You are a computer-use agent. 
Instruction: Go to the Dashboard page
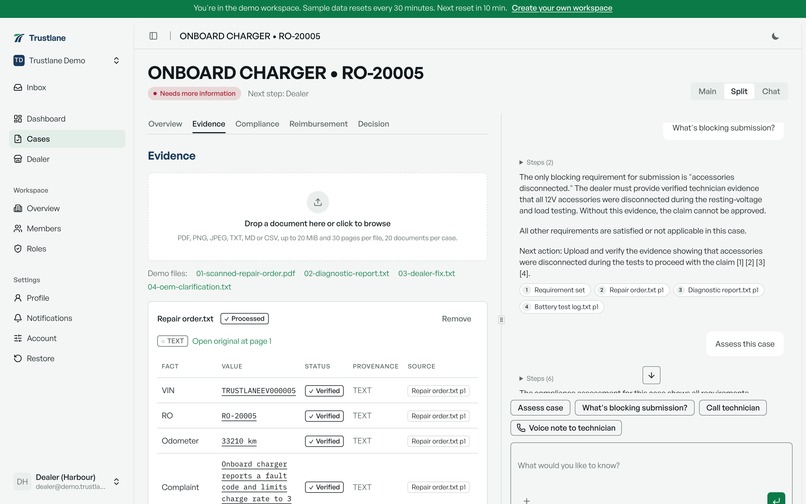click(x=67, y=119)
